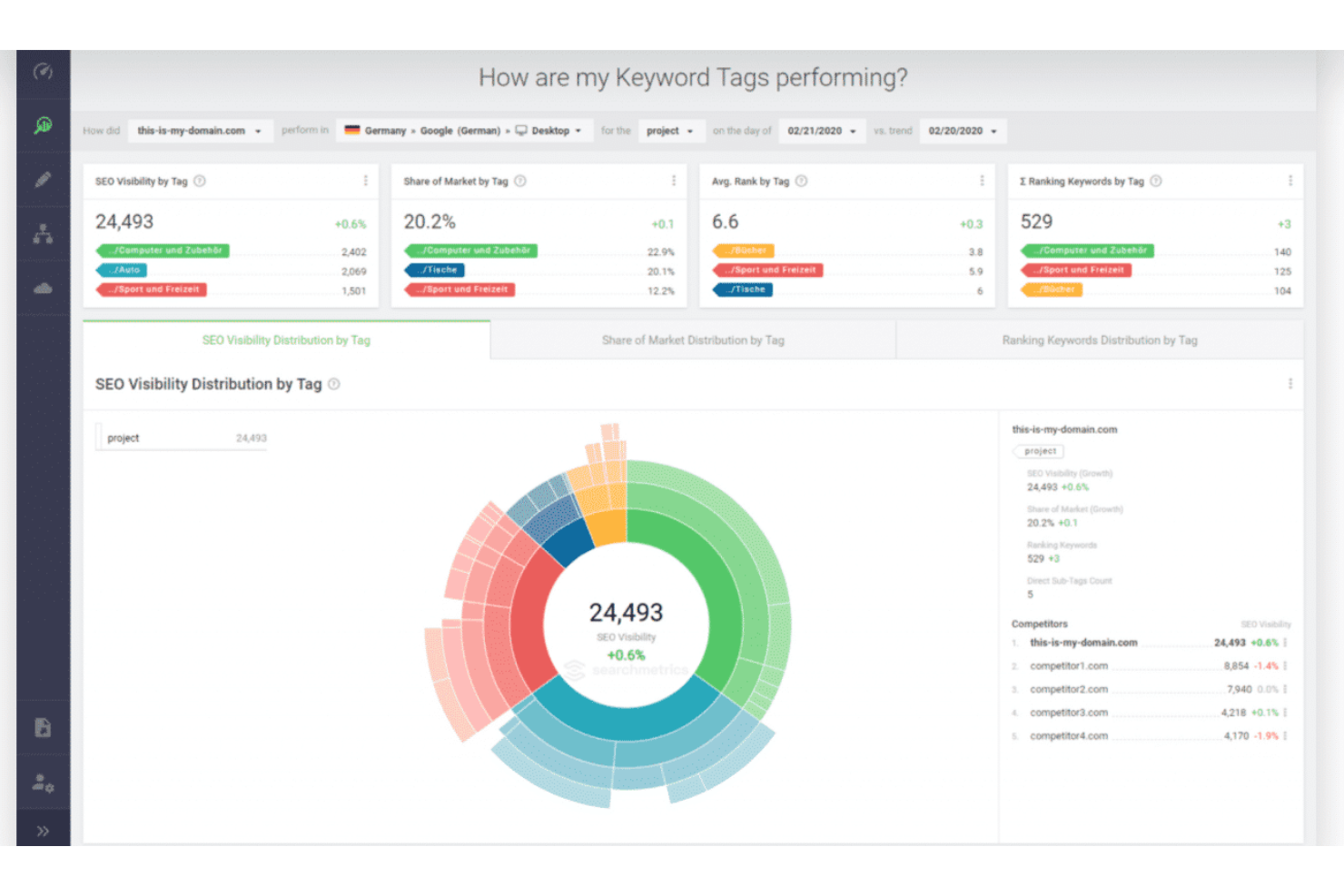The width and height of the screenshot is (1344, 896).
Task: Click the 24,493 center of sunburst chart
Action: coord(627,613)
